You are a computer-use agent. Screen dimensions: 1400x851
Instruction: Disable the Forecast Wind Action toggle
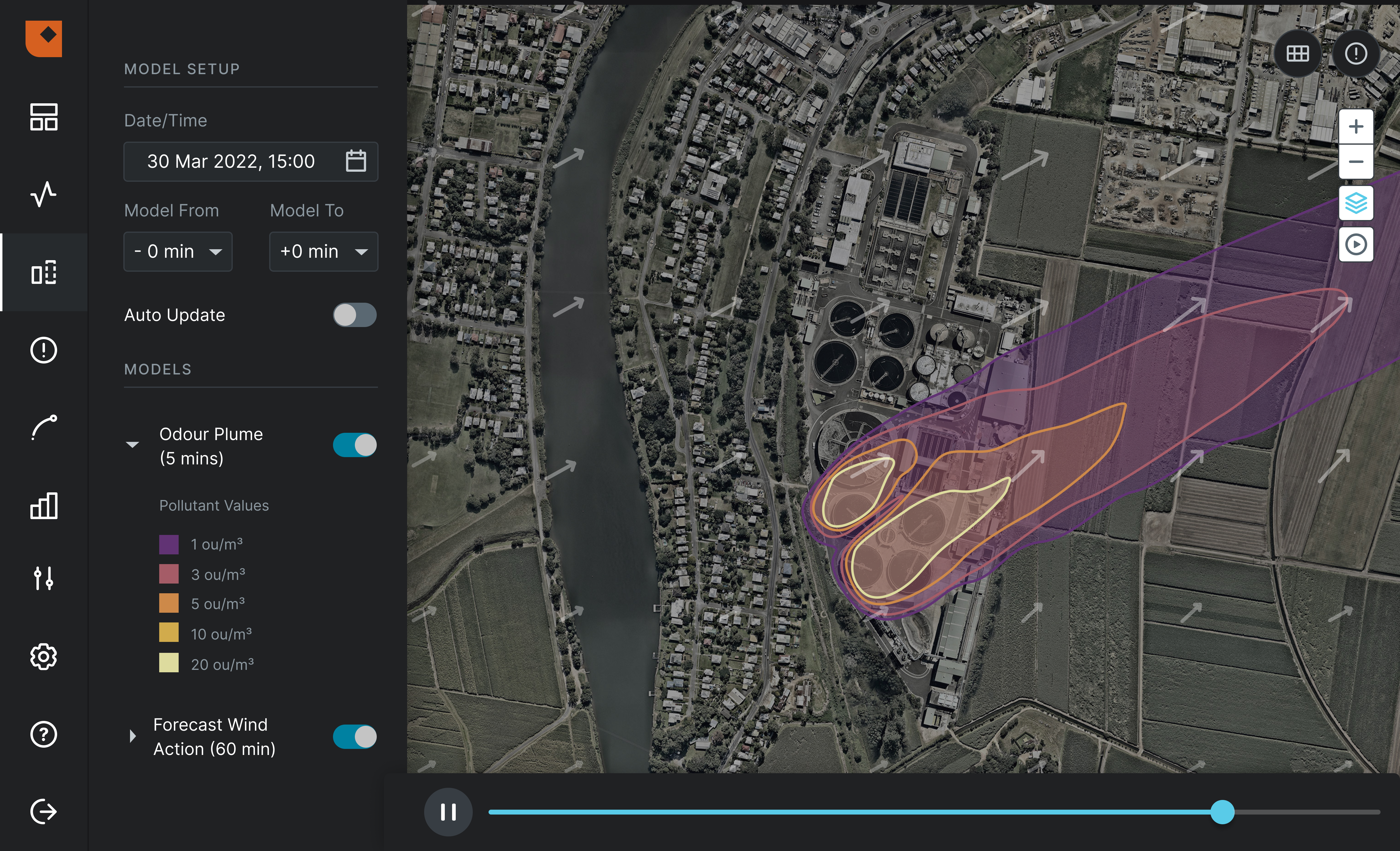(355, 737)
